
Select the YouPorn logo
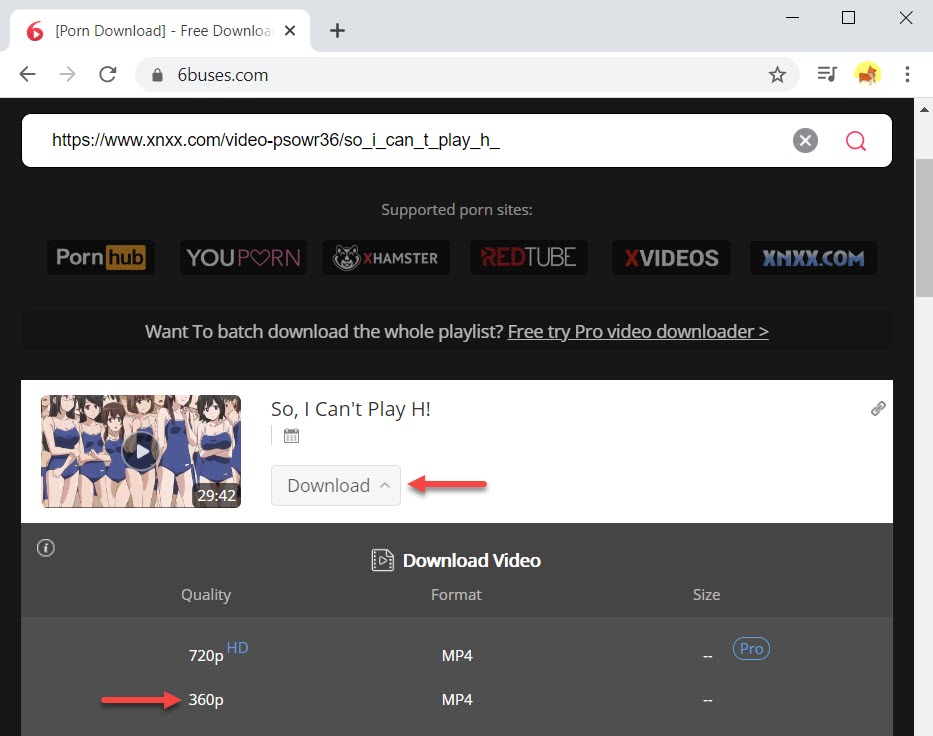[x=243, y=258]
